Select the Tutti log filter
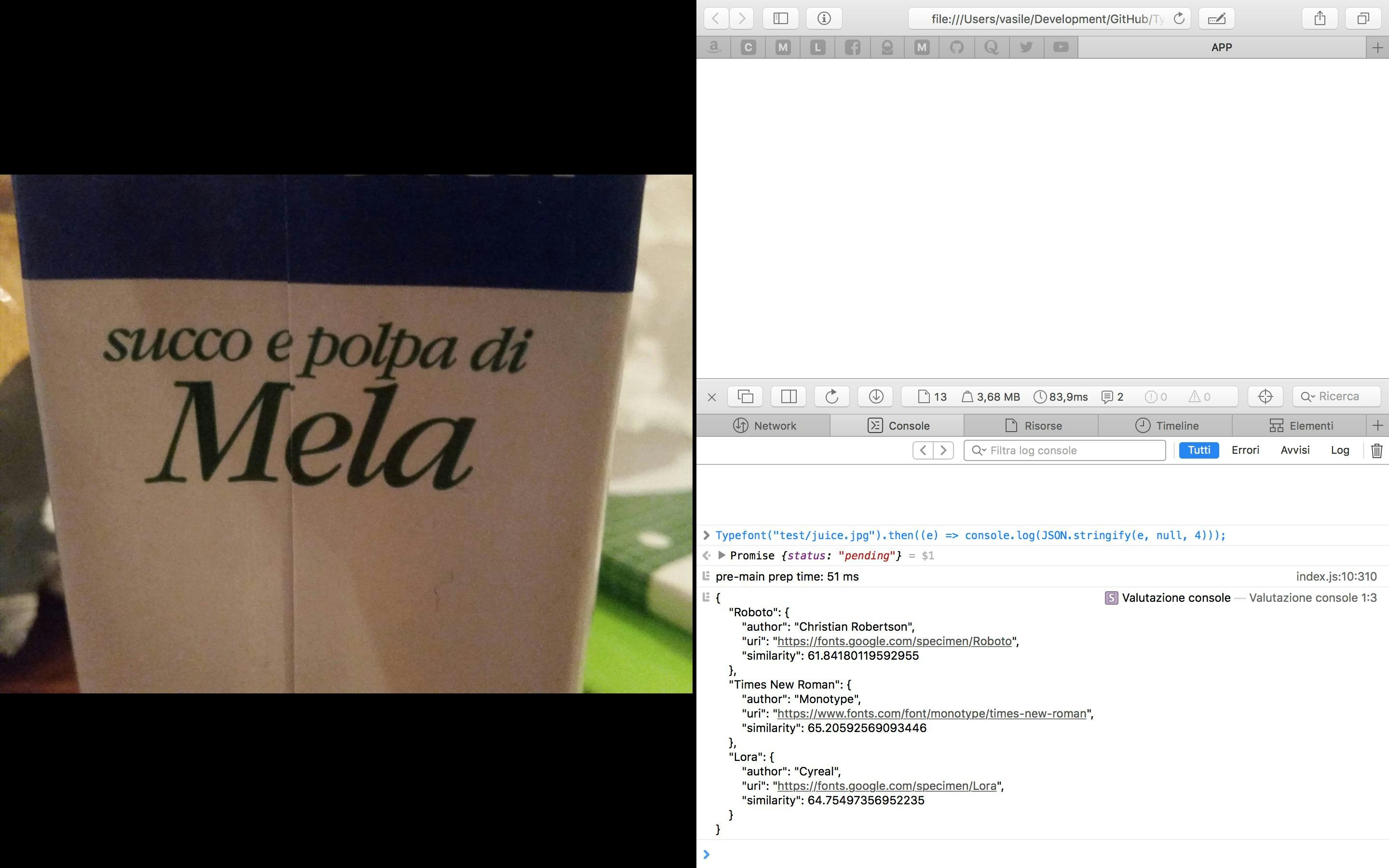Screen dimensions: 1389x868 (1198, 451)
